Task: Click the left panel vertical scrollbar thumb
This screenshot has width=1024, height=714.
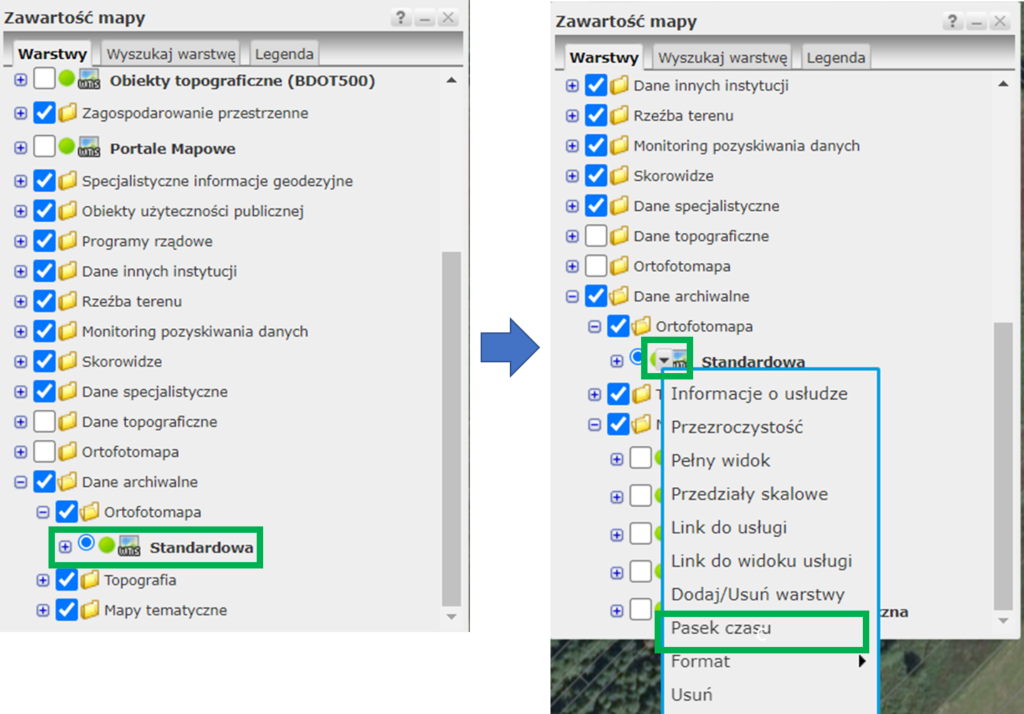Action: pos(451,420)
